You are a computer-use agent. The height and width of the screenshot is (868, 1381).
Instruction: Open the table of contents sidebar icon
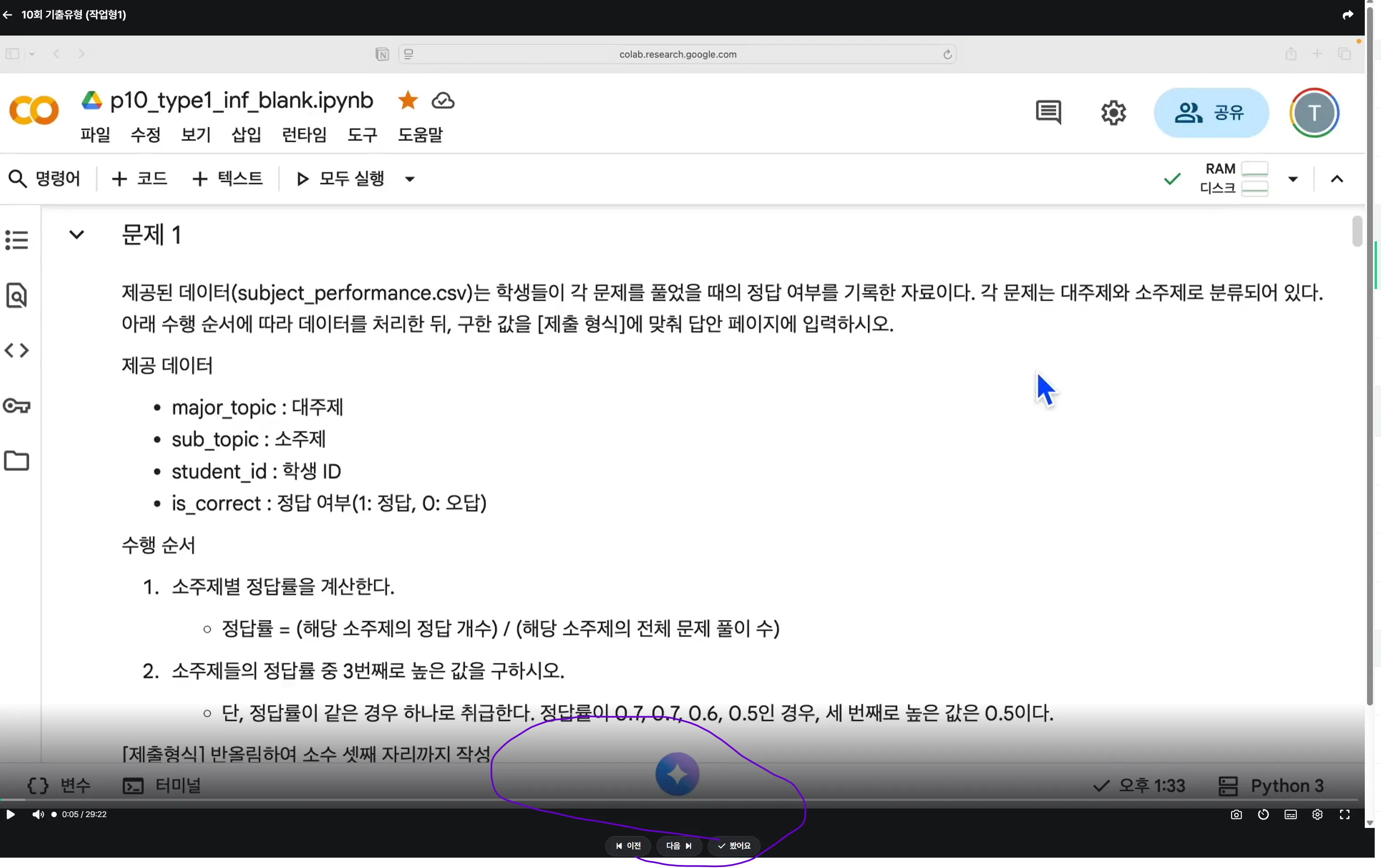click(17, 240)
